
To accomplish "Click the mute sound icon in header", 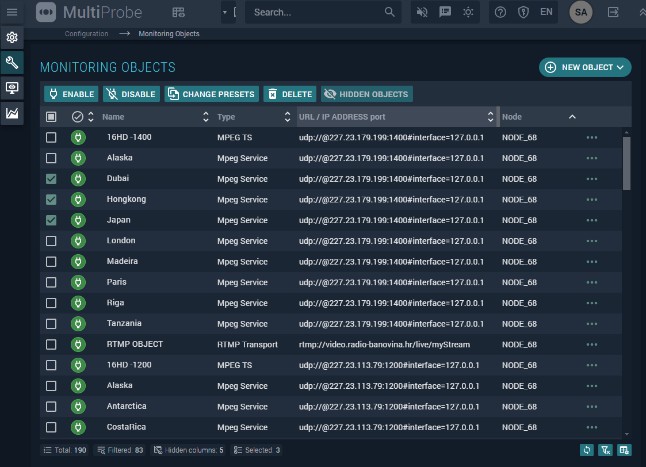I will coord(422,12).
